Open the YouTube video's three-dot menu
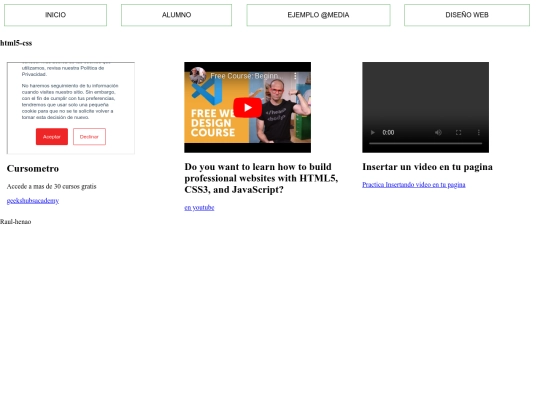The width and height of the screenshot is (540, 405). 295,76
